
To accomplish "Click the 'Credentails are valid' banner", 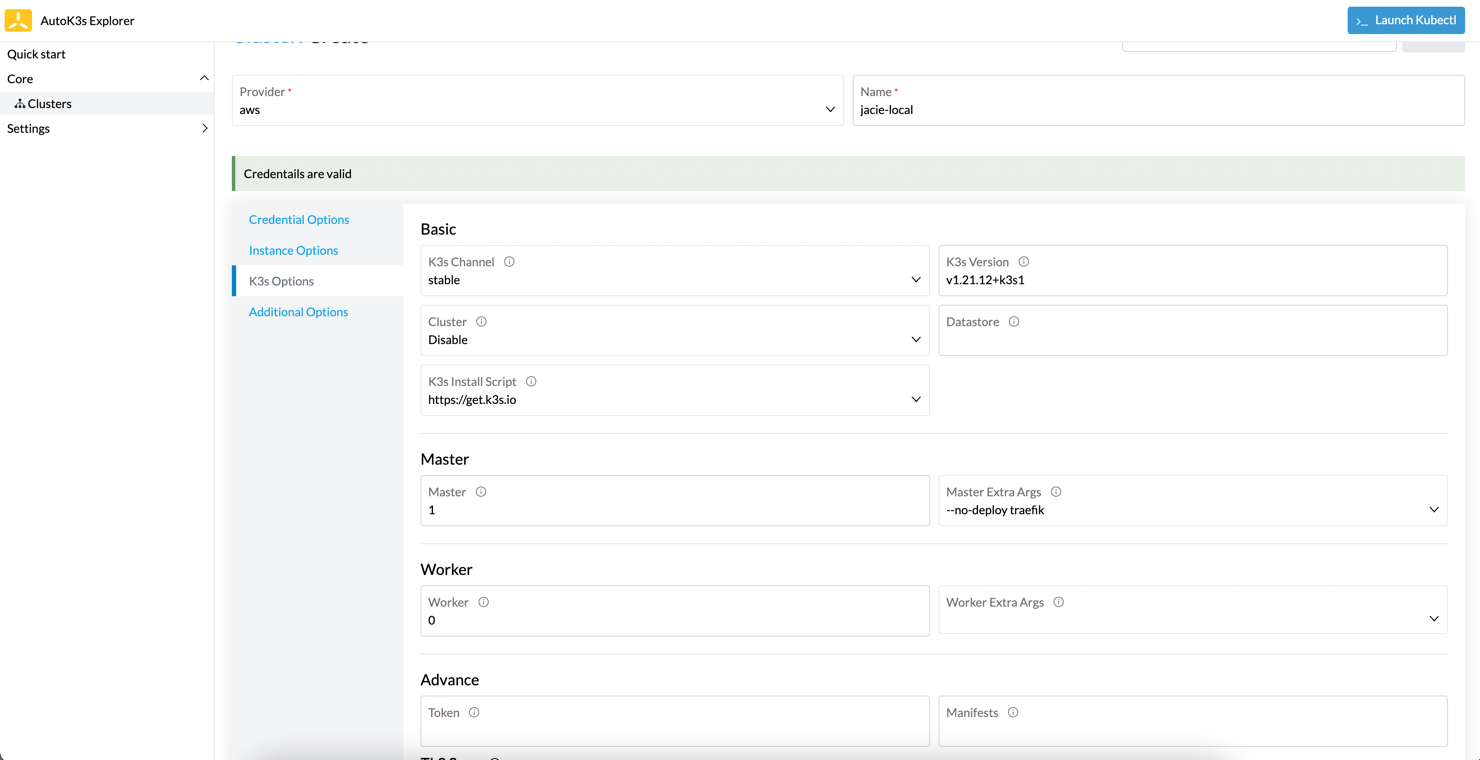I will coord(849,174).
